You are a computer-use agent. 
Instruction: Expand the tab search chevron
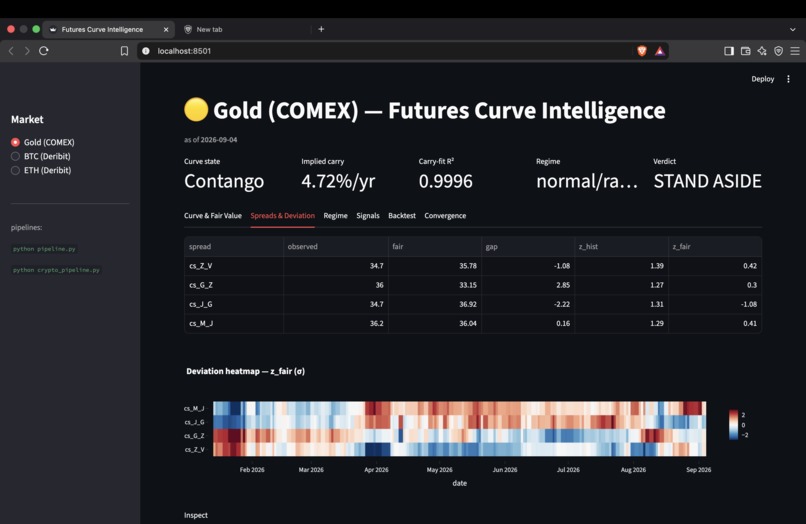click(792, 29)
